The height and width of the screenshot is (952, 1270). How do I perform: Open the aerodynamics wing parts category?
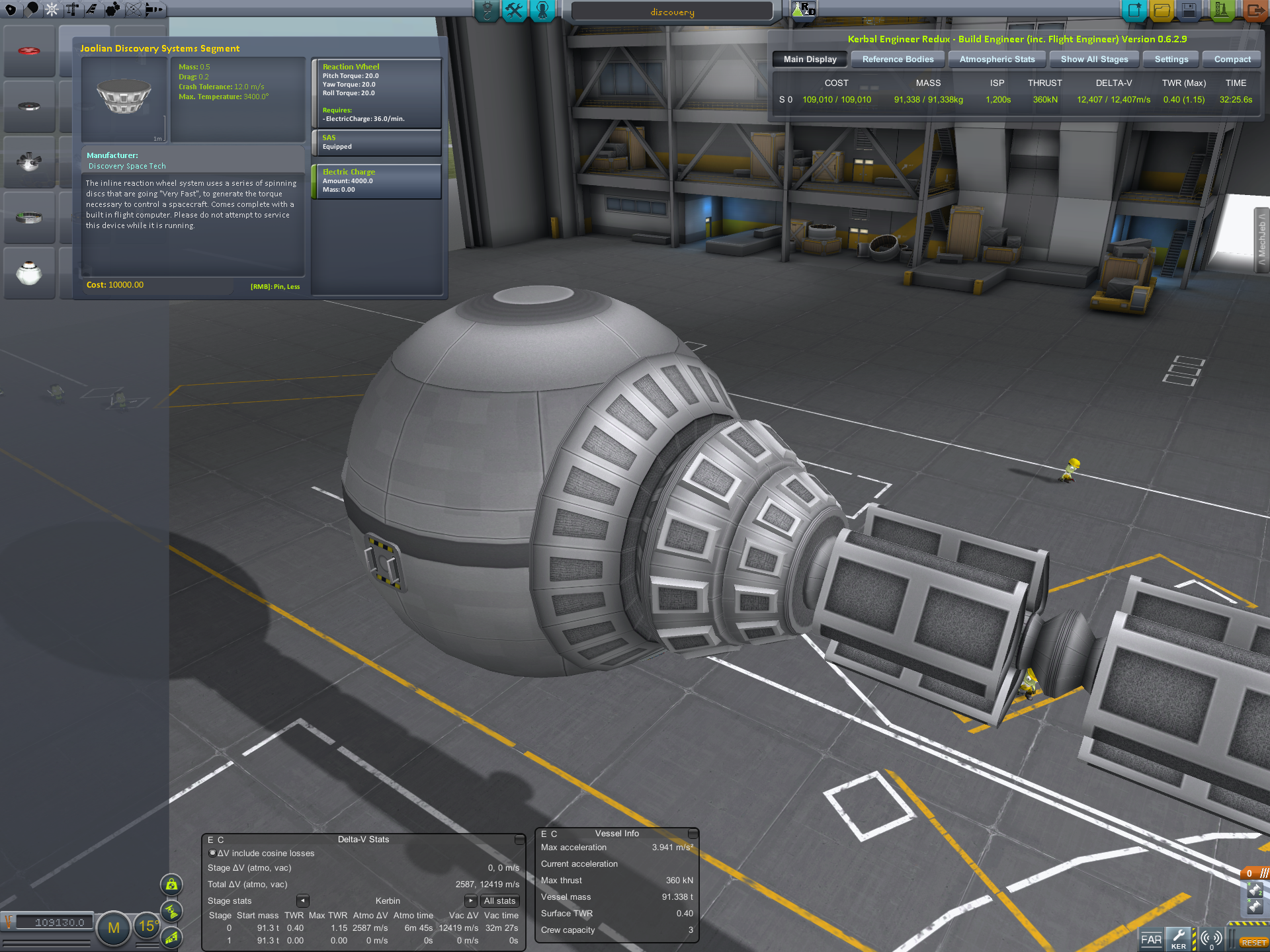click(x=92, y=9)
